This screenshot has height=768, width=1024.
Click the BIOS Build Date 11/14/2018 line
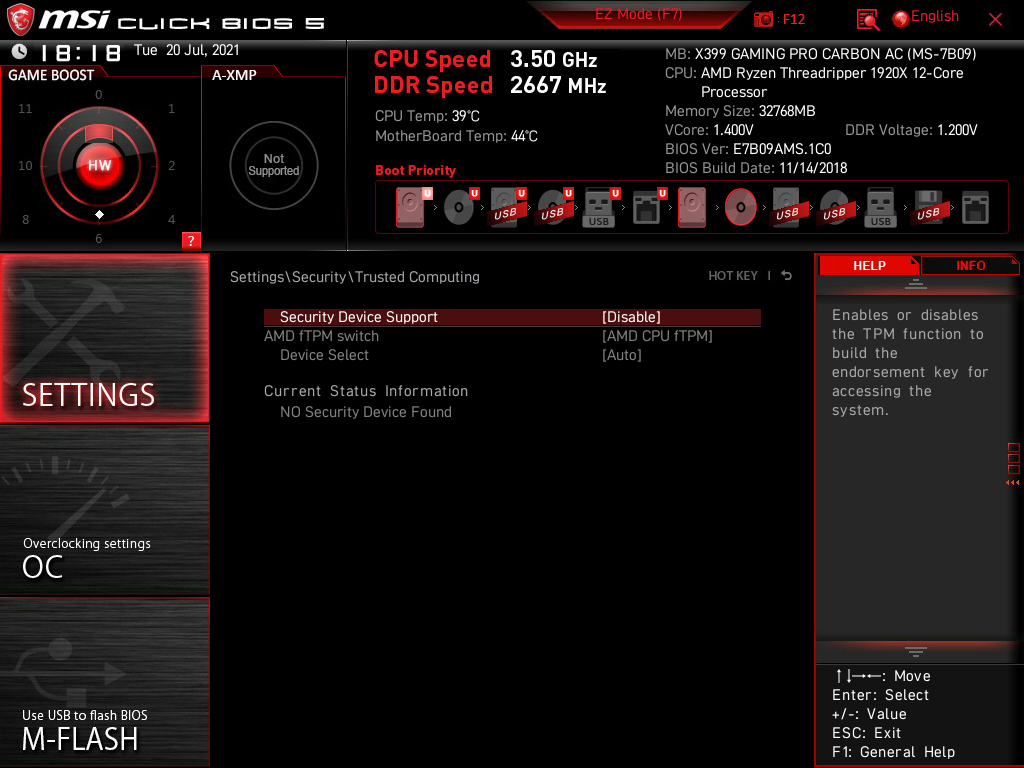[x=756, y=168]
